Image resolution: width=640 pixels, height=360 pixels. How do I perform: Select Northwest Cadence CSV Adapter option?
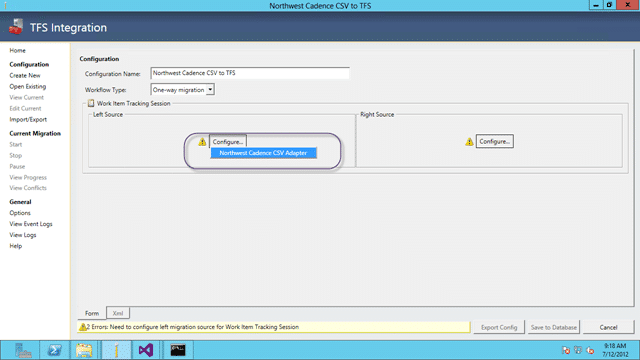(263, 153)
